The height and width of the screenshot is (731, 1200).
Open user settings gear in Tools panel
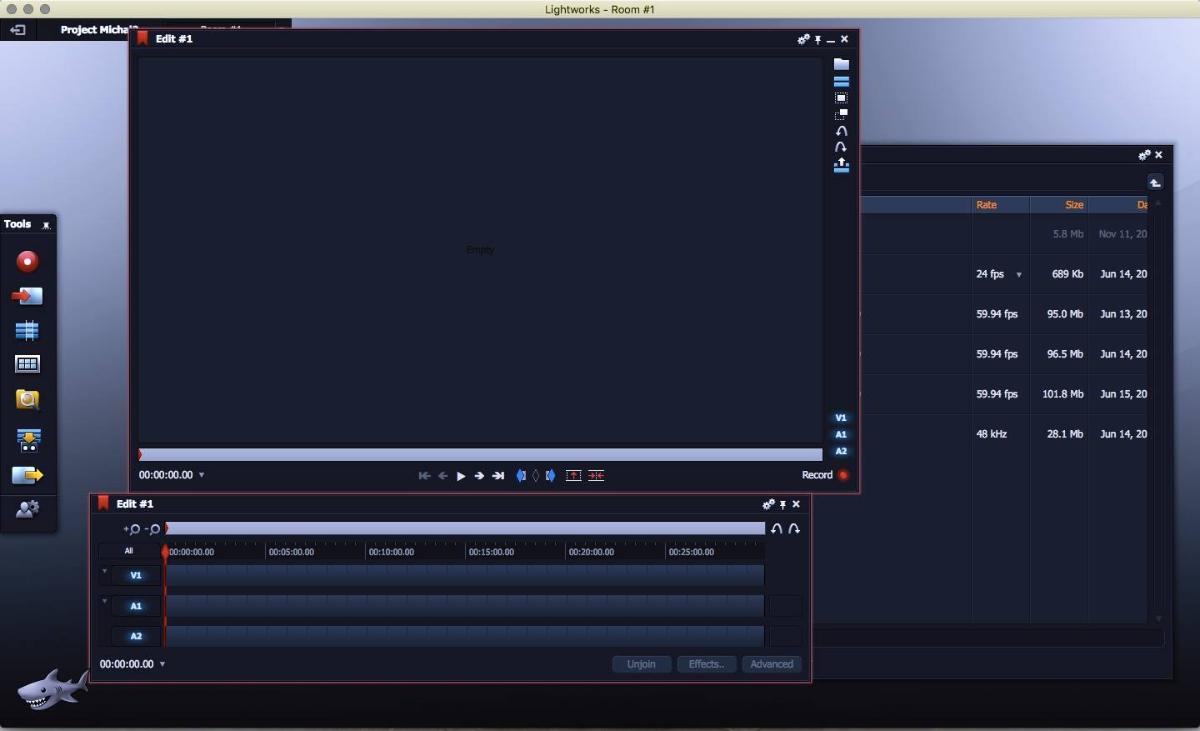[28, 510]
